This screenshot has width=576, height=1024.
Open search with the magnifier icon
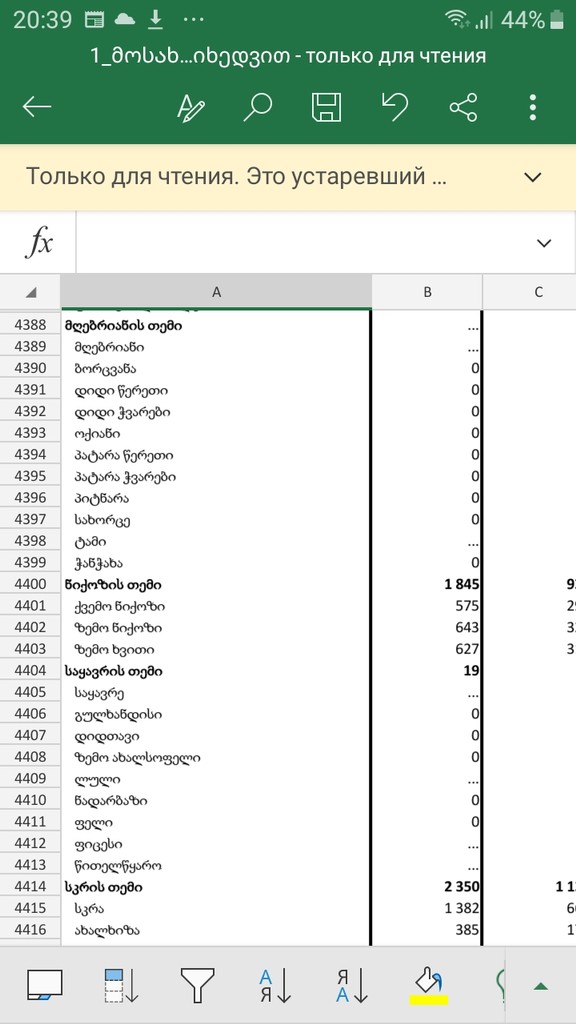258,107
